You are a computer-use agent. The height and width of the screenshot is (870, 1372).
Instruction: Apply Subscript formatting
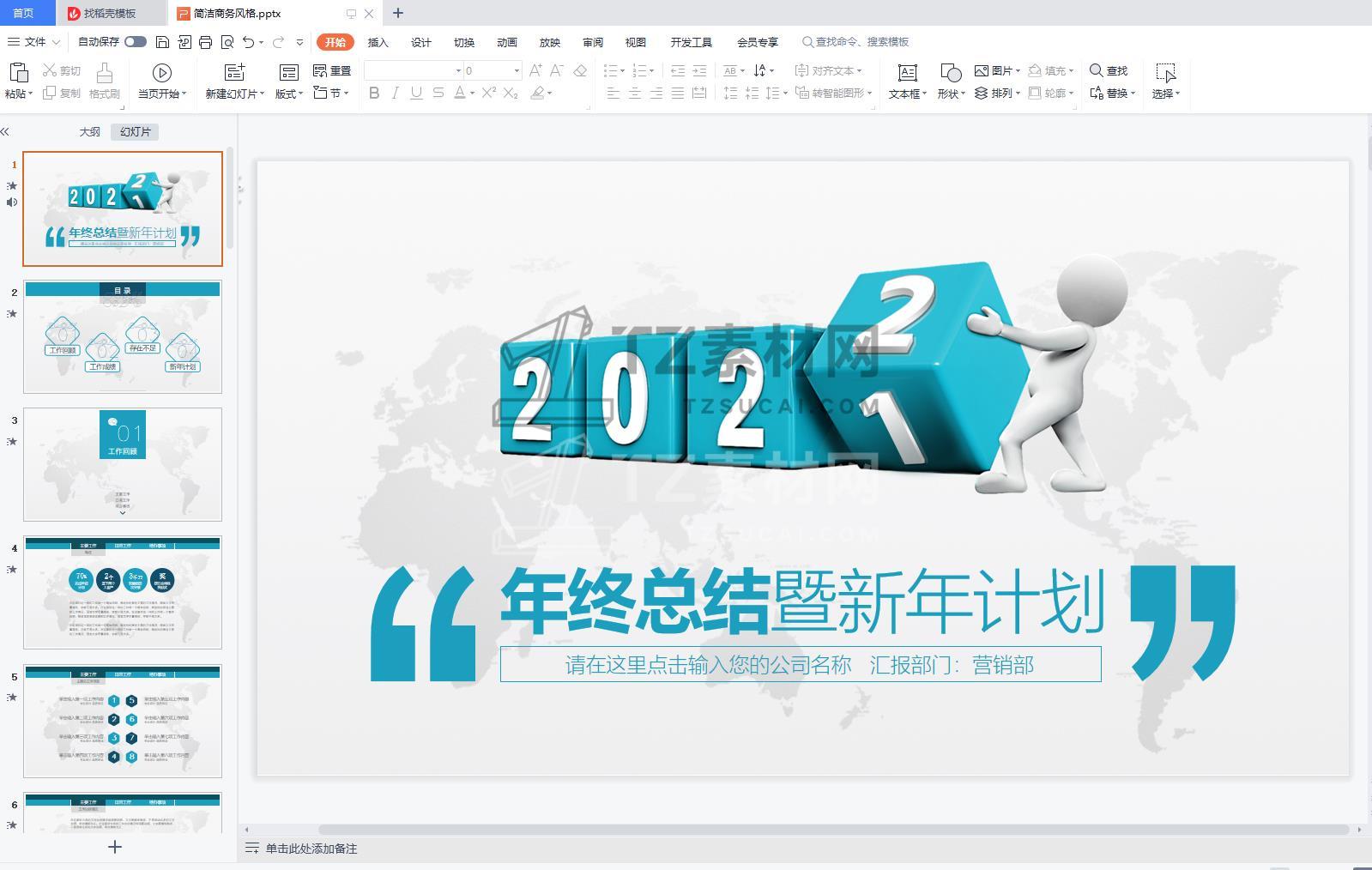tap(511, 93)
